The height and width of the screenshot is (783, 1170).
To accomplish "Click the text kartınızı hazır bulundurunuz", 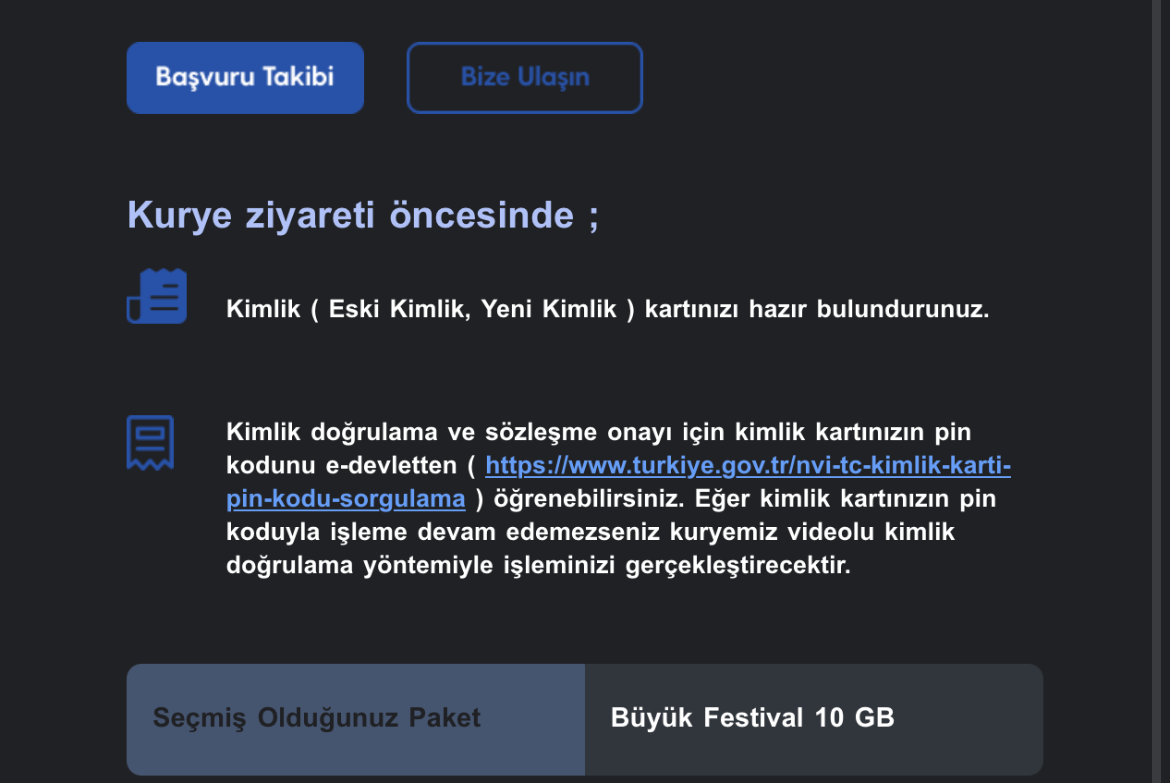I will (x=816, y=309).
